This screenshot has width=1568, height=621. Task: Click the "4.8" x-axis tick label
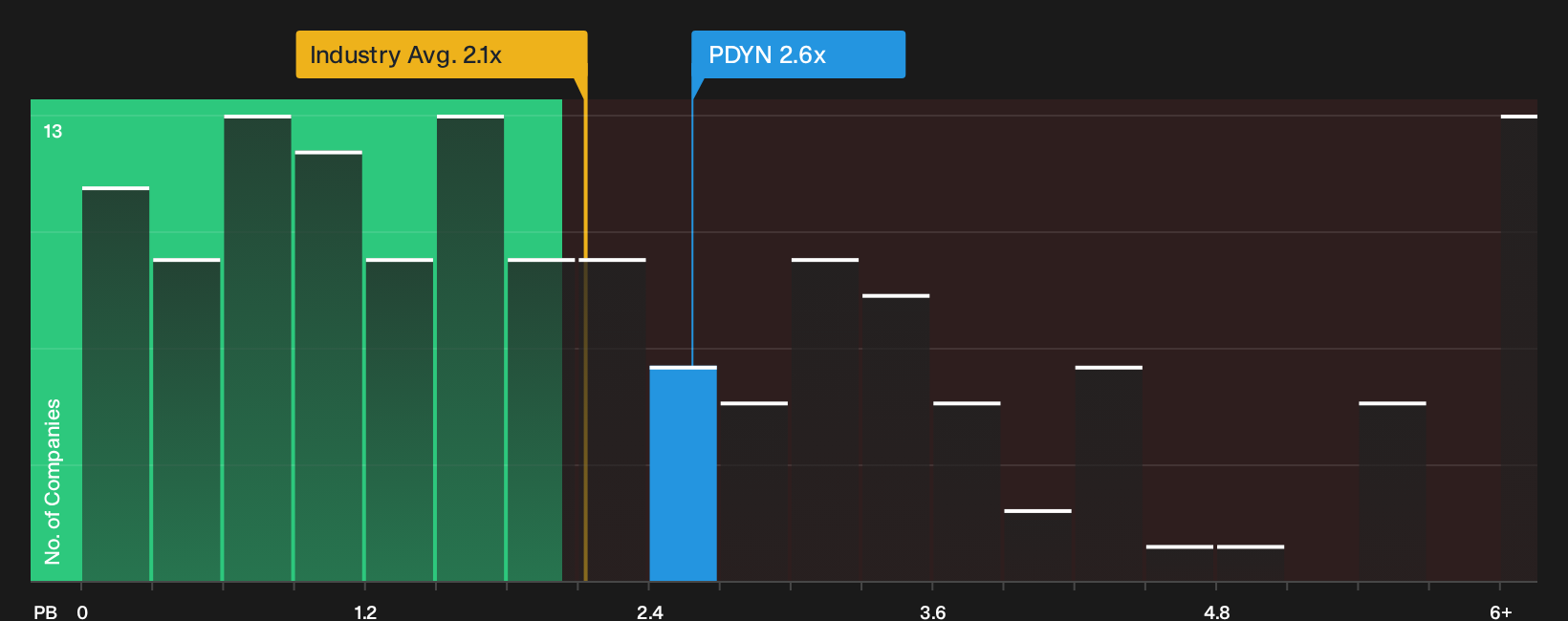click(x=1216, y=612)
